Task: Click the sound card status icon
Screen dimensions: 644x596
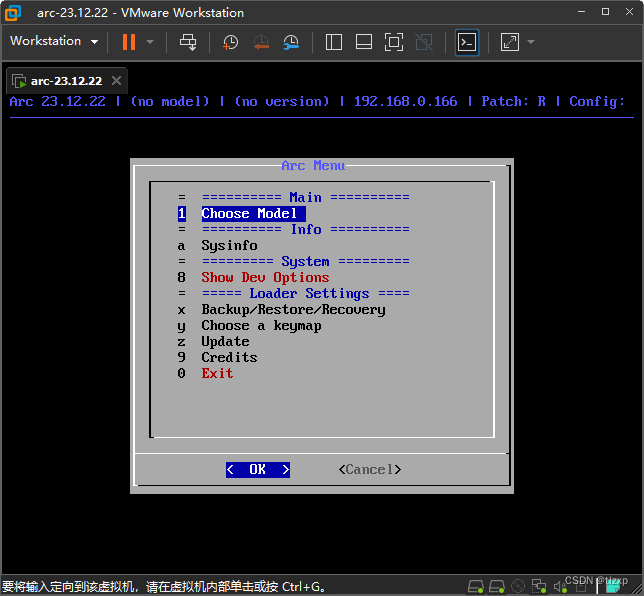Action: [x=560, y=587]
